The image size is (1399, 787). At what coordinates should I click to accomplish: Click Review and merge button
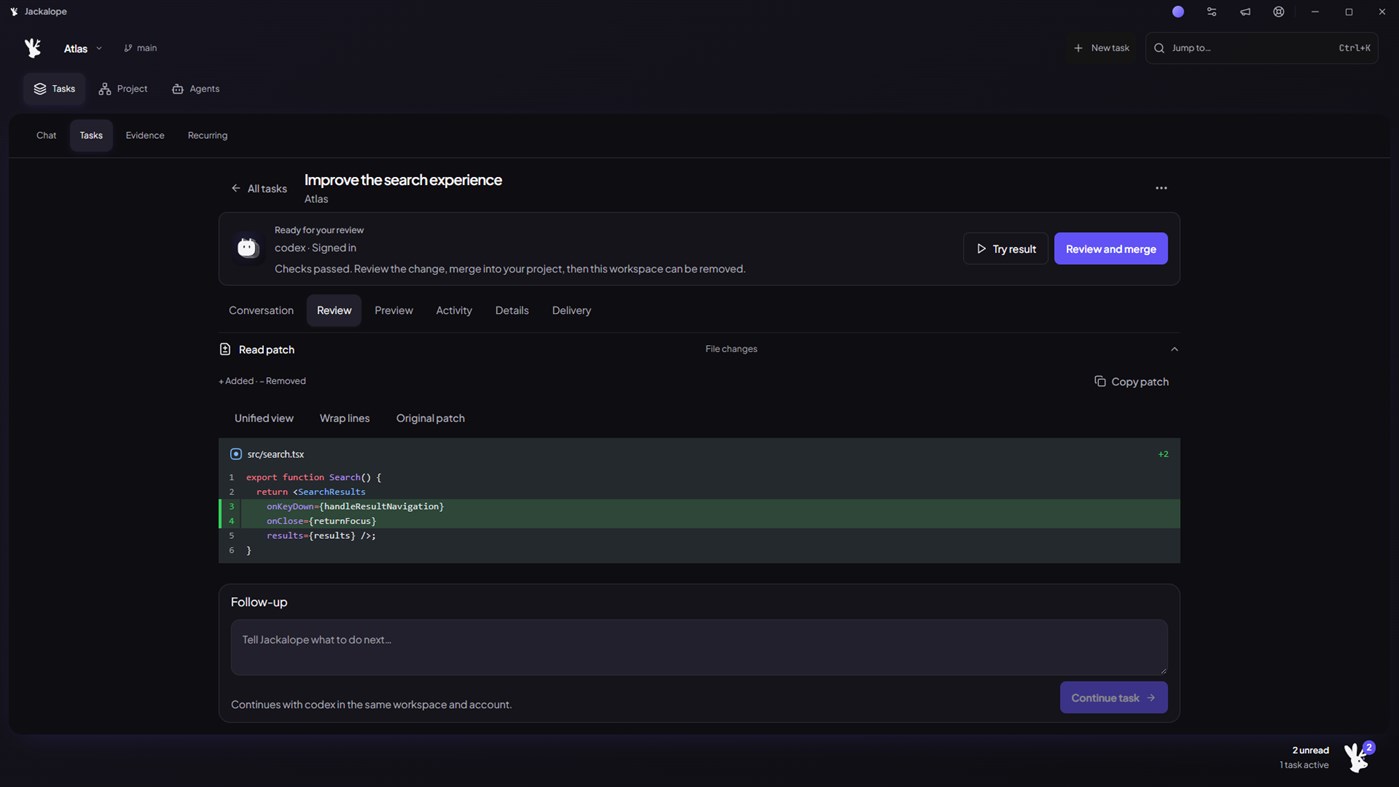coord(1111,249)
